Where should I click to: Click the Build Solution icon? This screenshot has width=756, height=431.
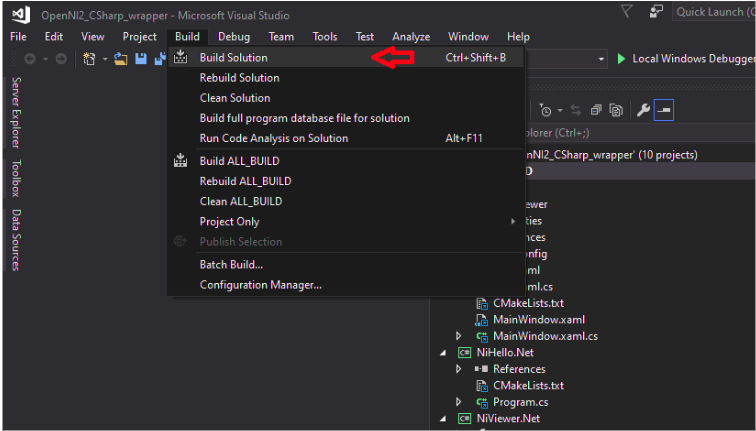coord(180,57)
